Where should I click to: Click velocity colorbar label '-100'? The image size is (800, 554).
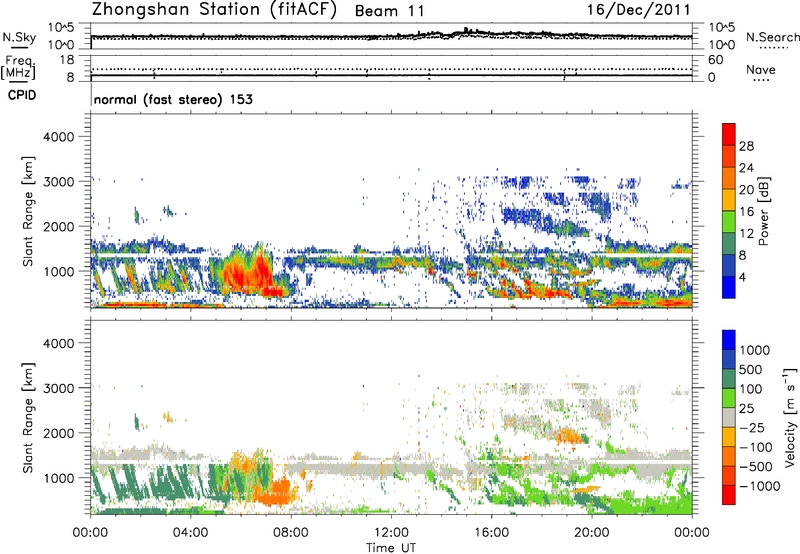(755, 447)
